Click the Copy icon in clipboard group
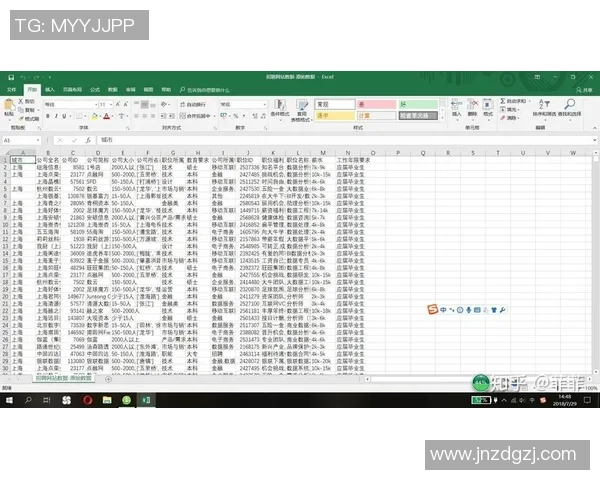 (21, 110)
